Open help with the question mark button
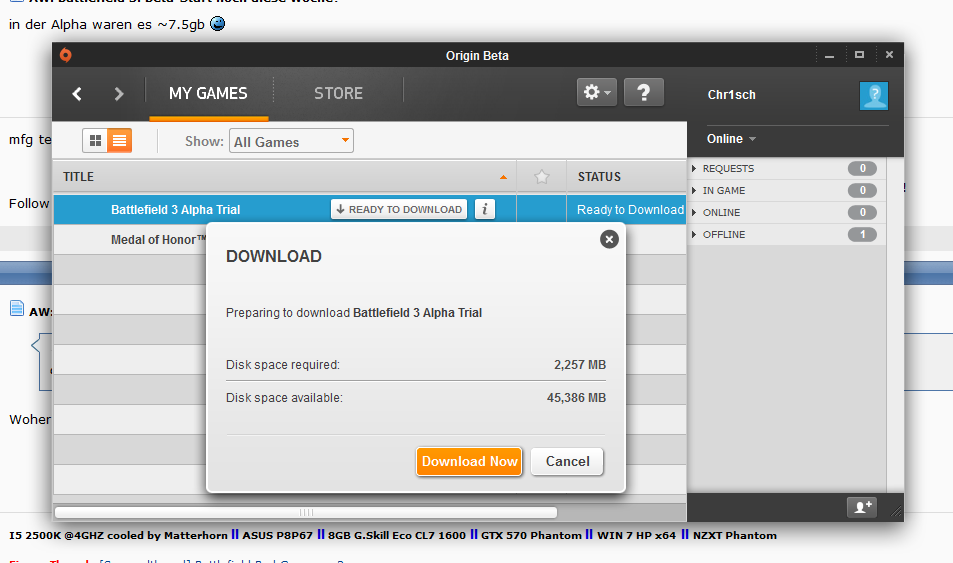Viewport: 953px width, 563px height. (644, 92)
